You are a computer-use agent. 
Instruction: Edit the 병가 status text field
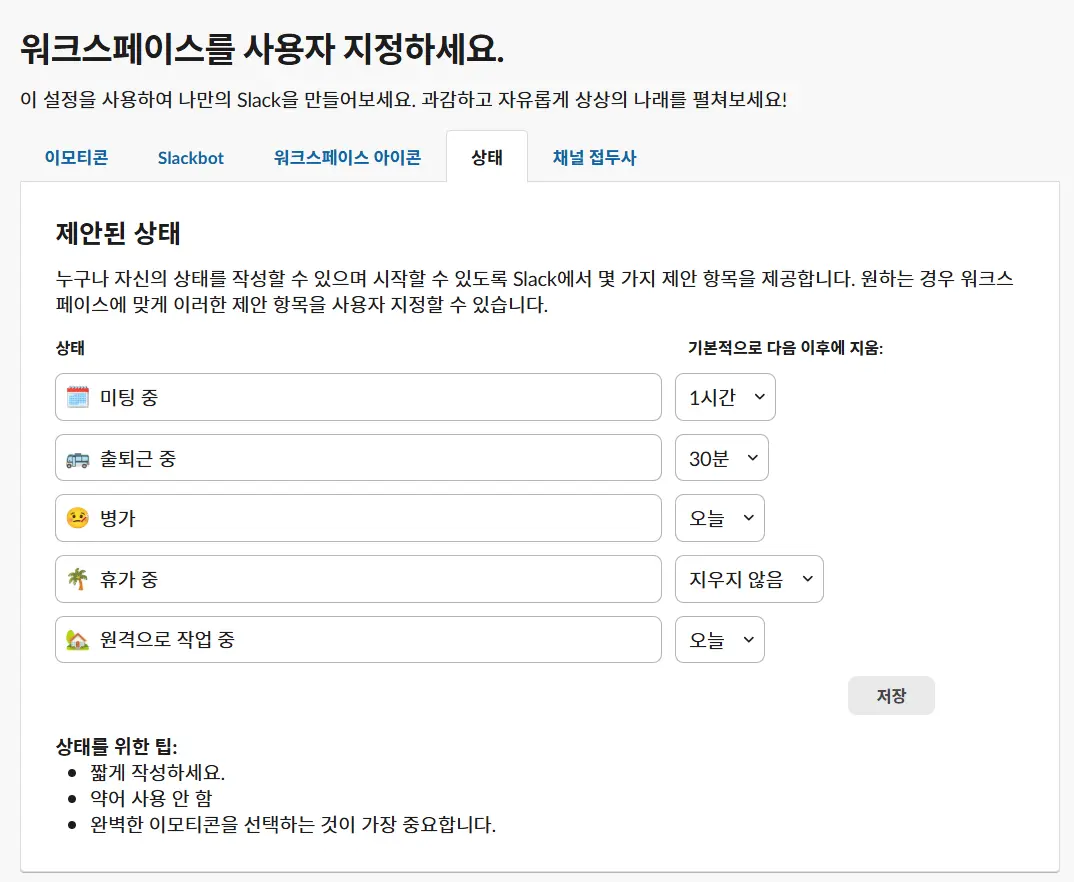coord(358,518)
